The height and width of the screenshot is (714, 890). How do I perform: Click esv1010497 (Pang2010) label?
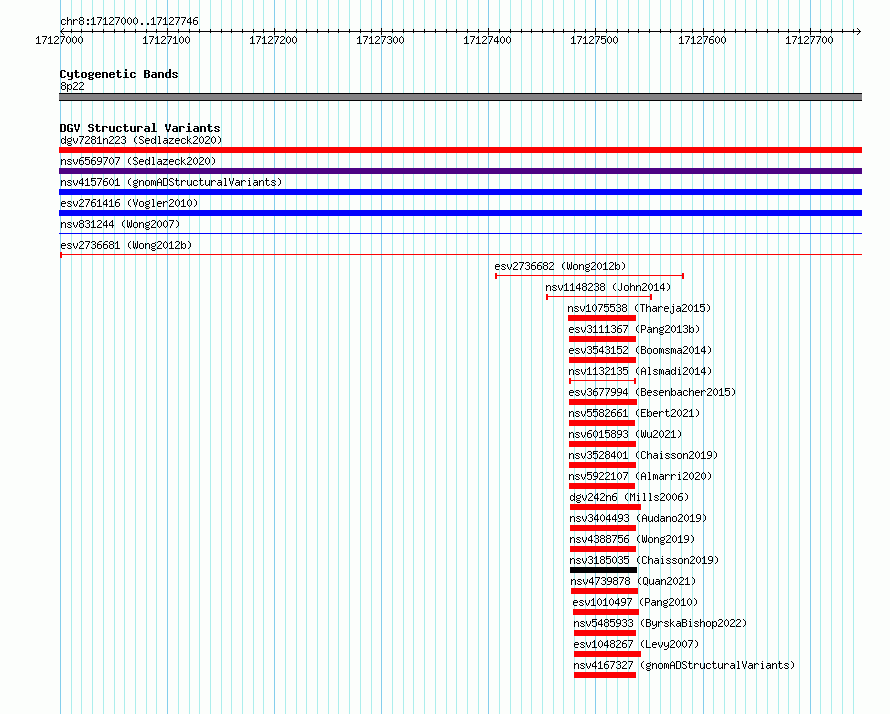point(636,602)
